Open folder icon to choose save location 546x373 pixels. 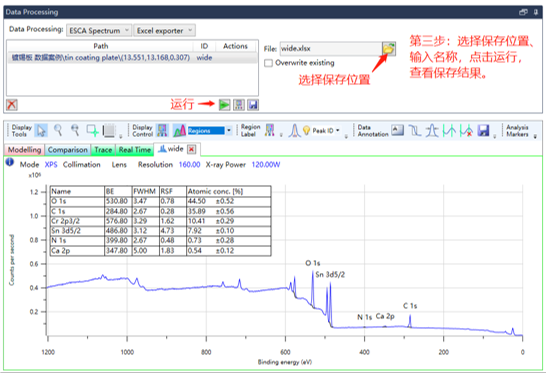[388, 48]
